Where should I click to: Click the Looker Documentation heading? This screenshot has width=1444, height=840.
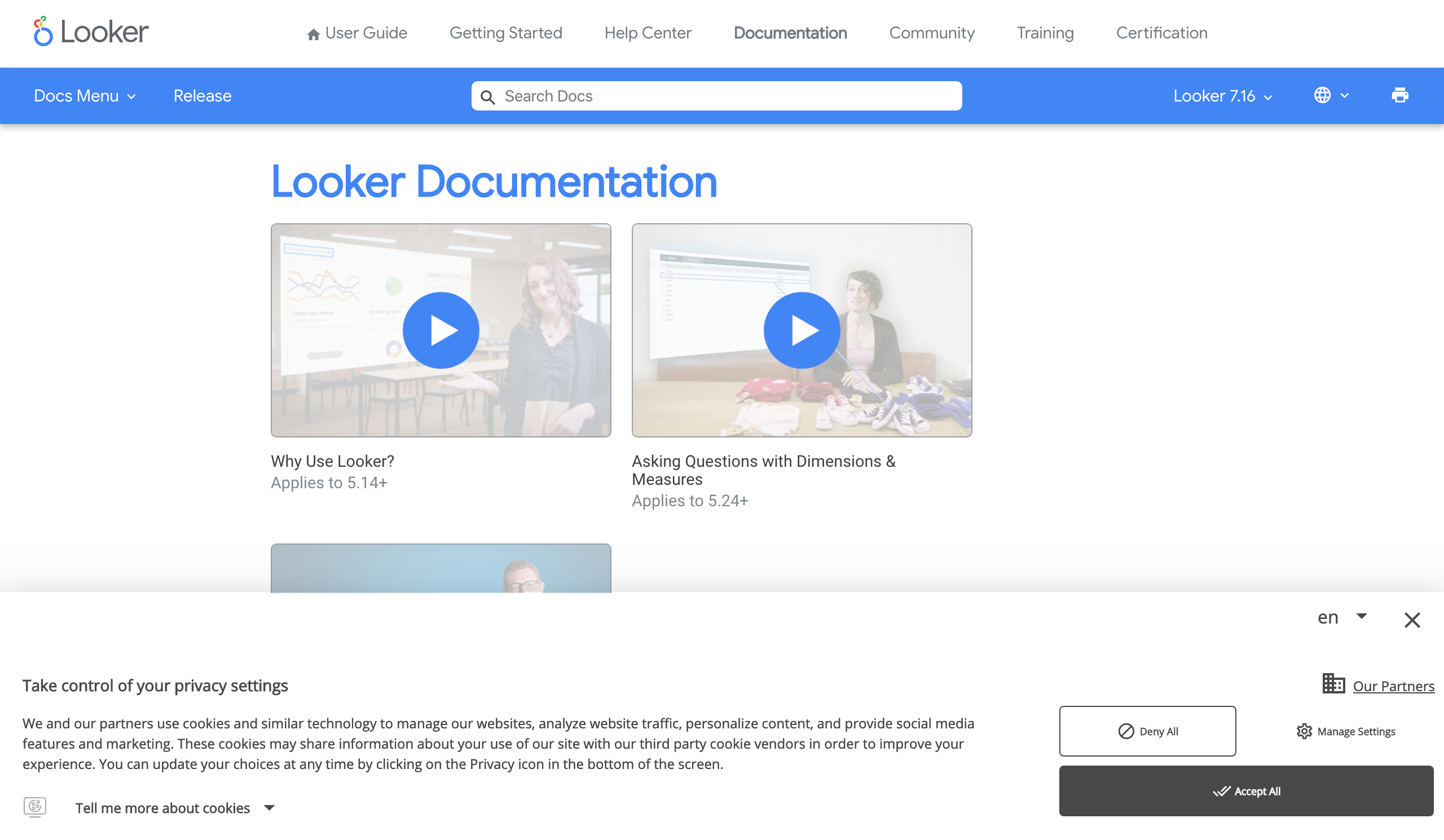point(494,182)
